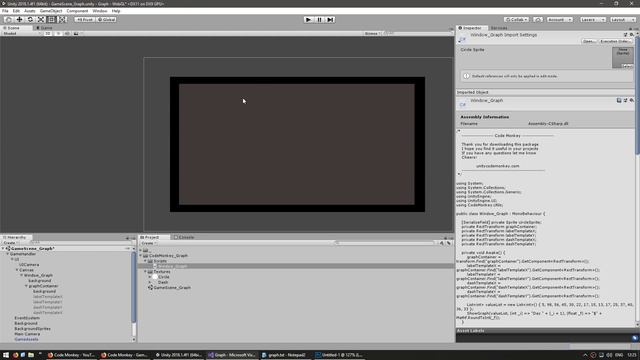Open the Layout dropdown
The image size is (640, 360).
pos(623,20)
